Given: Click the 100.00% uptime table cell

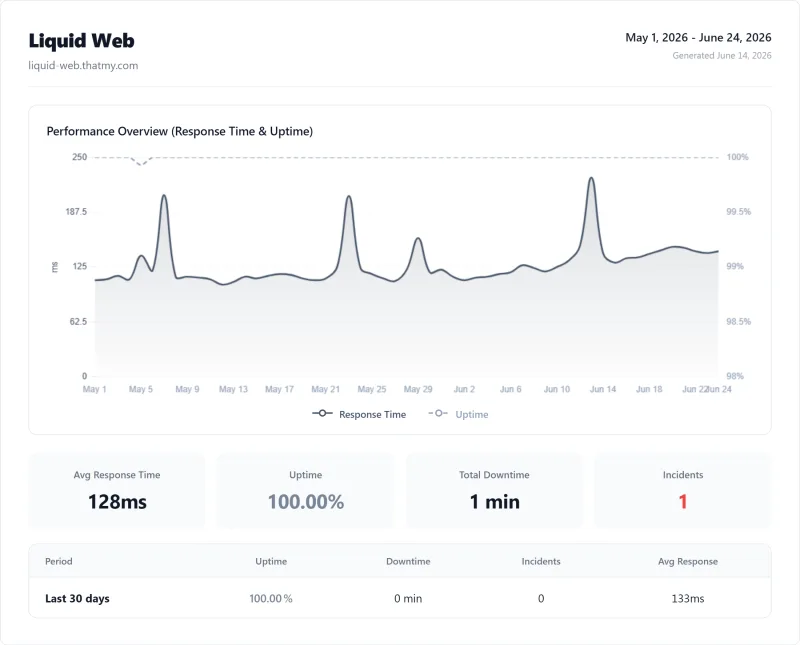Looking at the screenshot, I should 271,599.
